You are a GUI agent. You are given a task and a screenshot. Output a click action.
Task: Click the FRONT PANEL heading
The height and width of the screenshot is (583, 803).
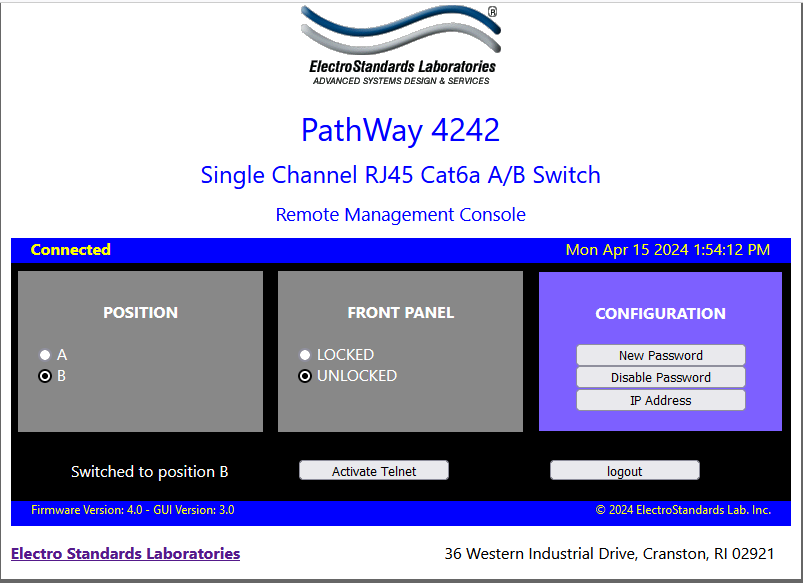click(400, 313)
